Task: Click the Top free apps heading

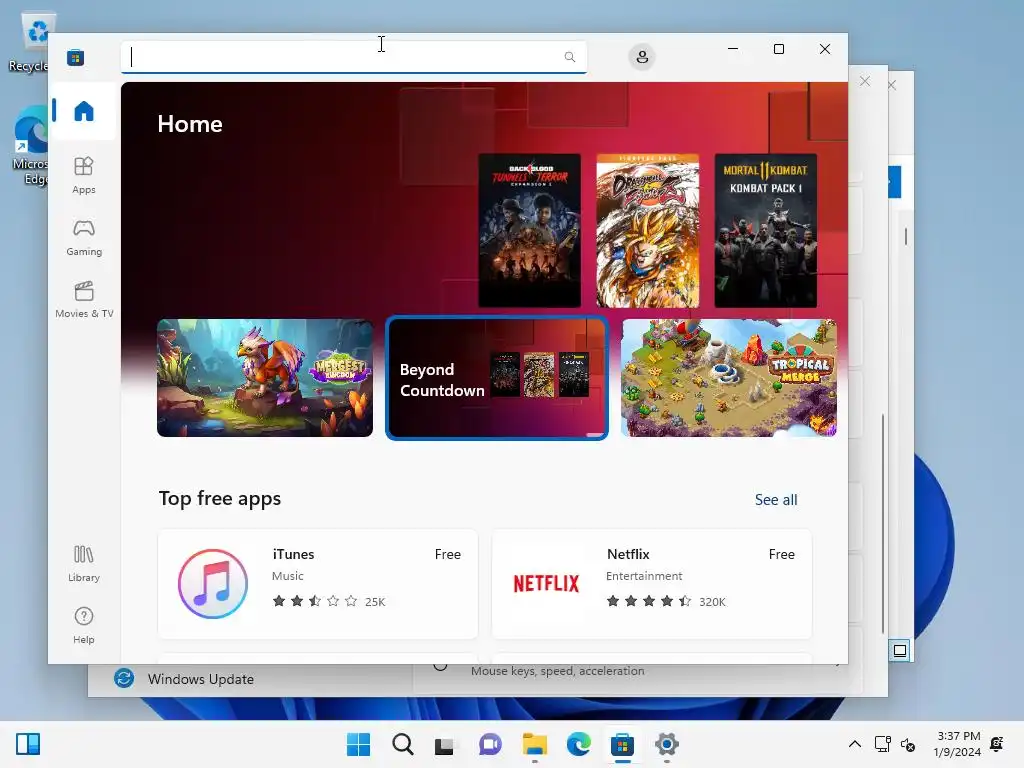Action: pos(219,499)
